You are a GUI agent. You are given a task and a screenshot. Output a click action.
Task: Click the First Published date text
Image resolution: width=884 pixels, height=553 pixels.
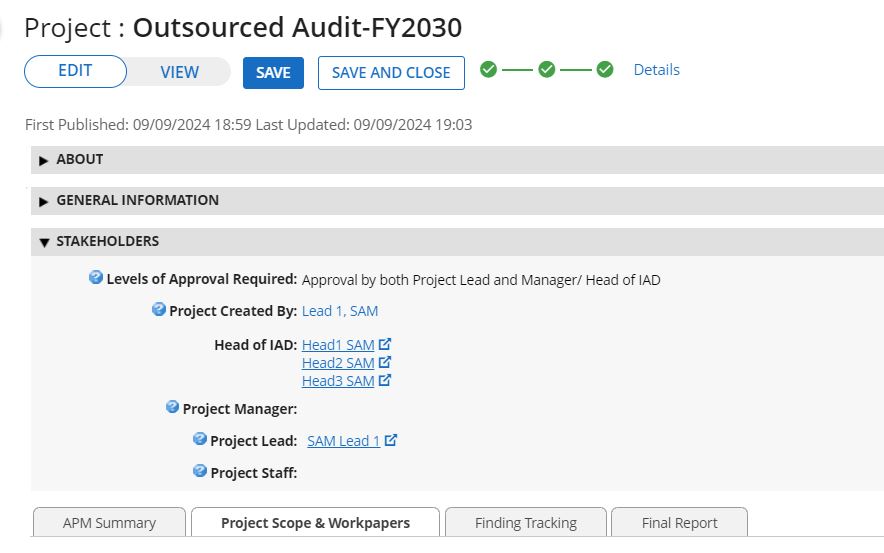pyautogui.click(x=138, y=124)
